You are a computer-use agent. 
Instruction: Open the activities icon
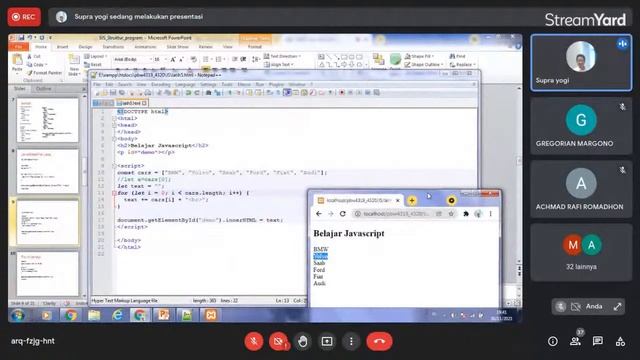point(620,341)
